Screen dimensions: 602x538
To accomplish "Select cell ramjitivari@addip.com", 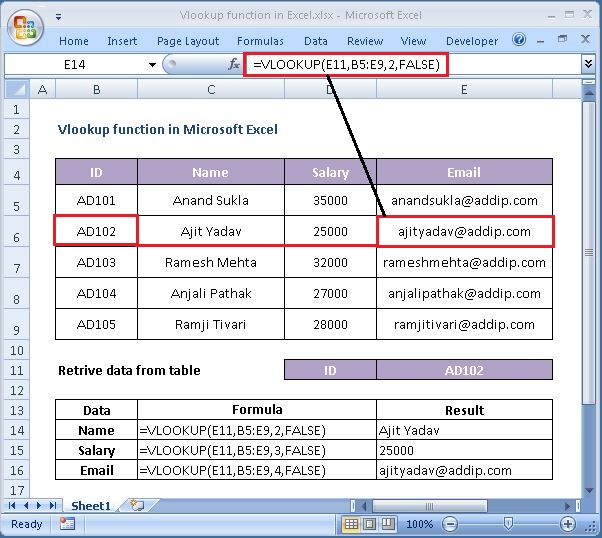I will point(464,324).
